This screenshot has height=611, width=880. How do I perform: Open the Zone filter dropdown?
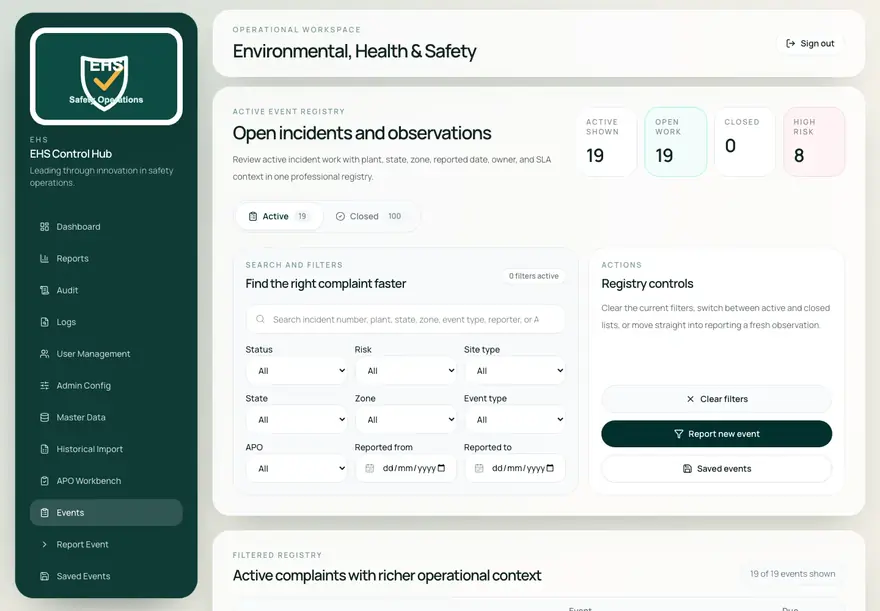click(405, 420)
